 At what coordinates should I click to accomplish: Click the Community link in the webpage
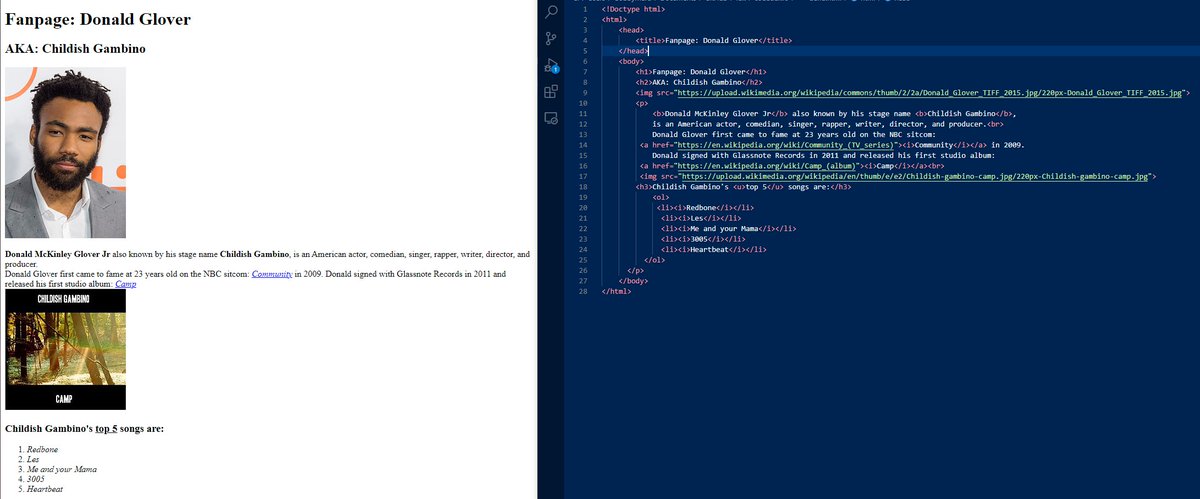pos(270,273)
